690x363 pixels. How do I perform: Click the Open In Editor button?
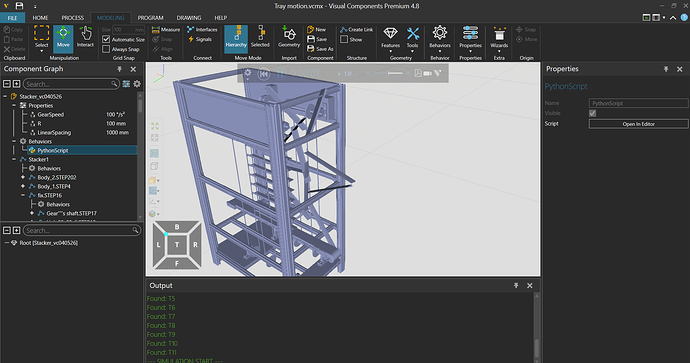pyautogui.click(x=639, y=124)
